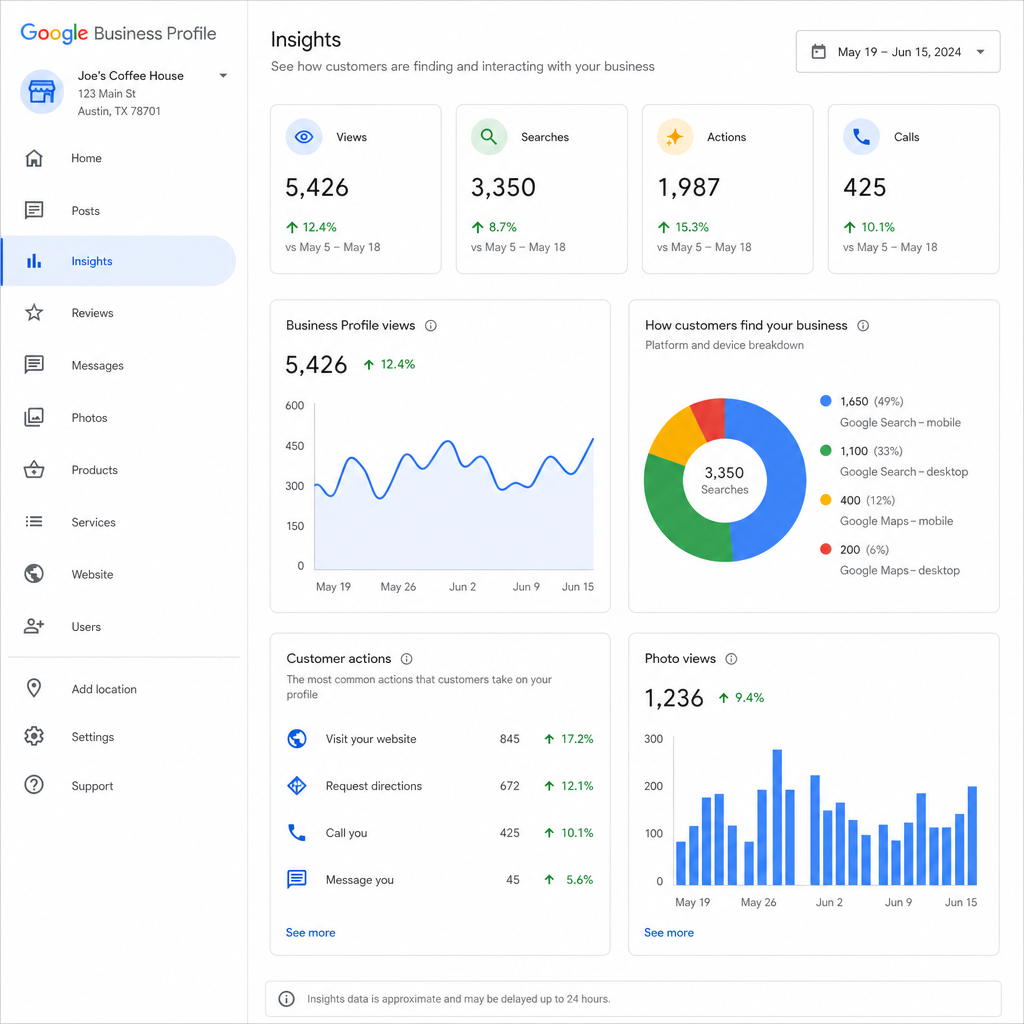Click the Settings gear icon
Viewport: 1024px width, 1024px height.
click(x=34, y=736)
